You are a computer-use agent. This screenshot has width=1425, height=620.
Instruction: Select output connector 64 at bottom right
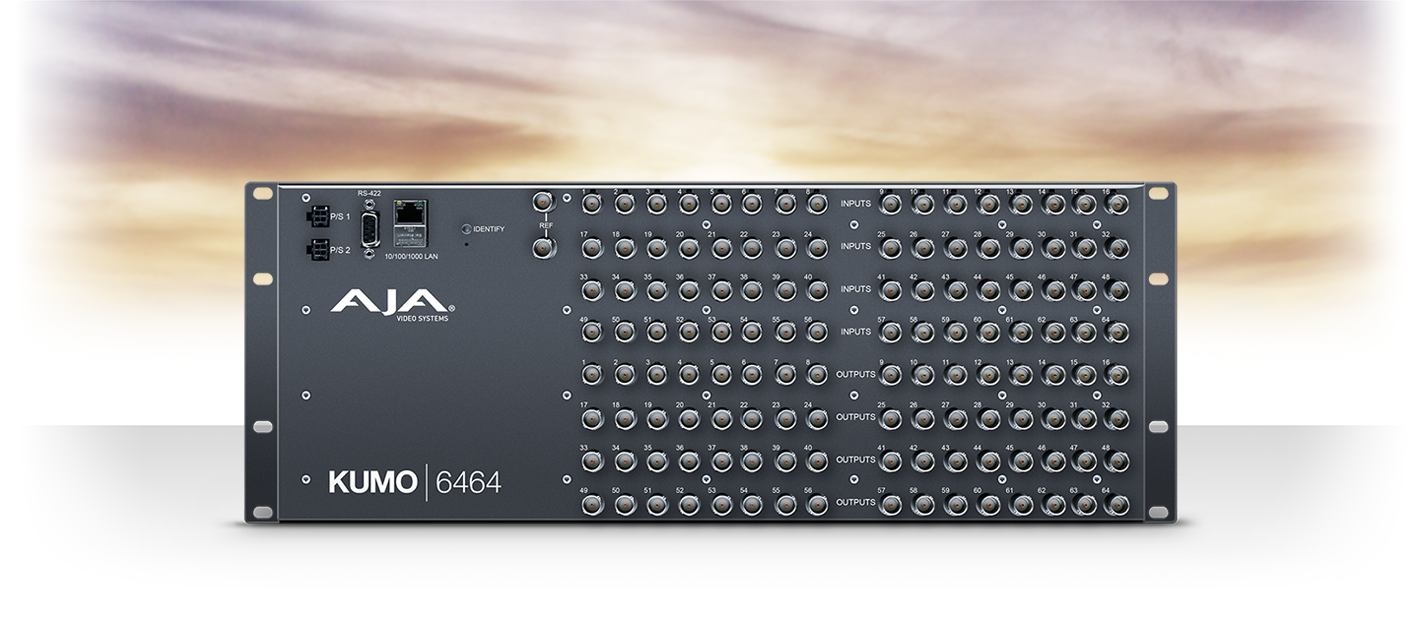point(1117,502)
